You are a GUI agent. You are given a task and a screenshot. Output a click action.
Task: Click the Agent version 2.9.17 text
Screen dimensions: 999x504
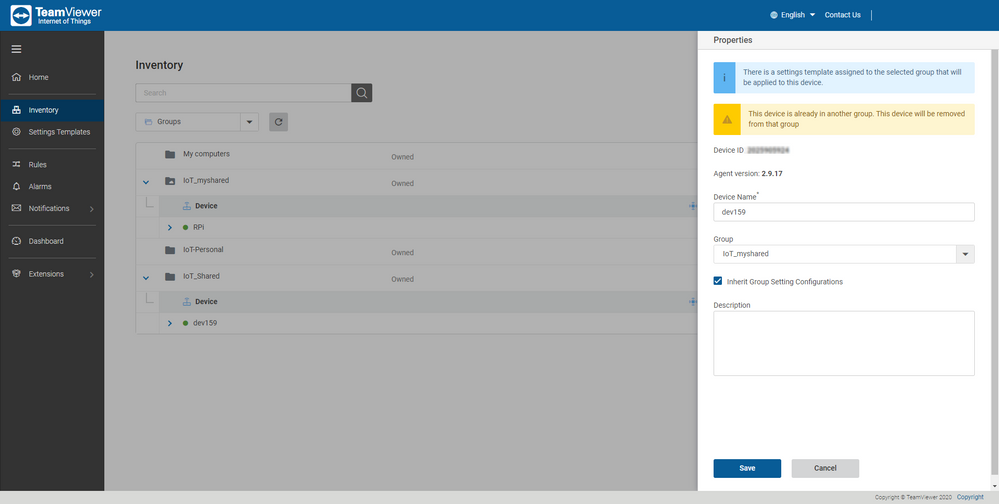[x=748, y=173]
